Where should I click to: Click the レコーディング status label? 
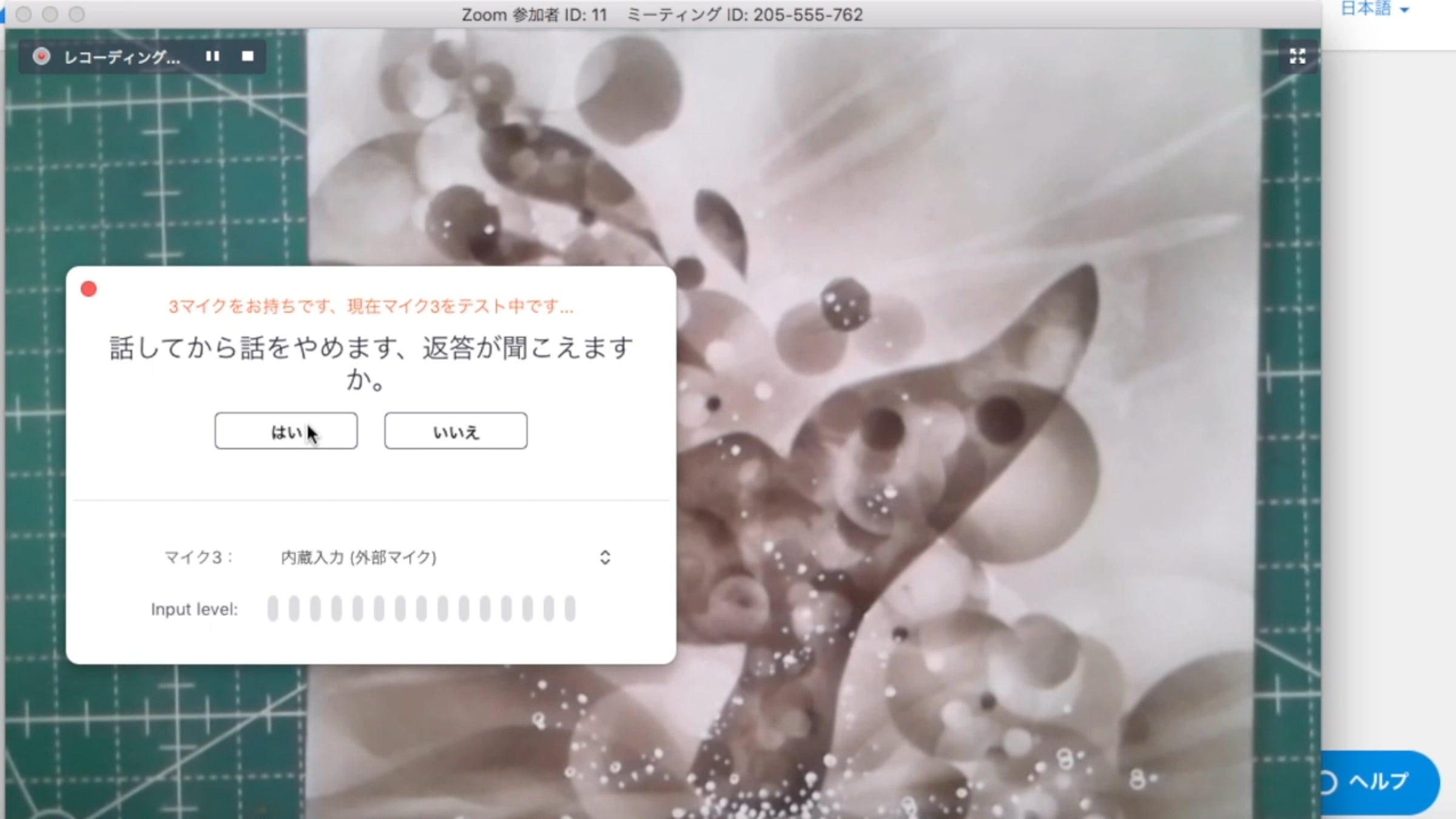tap(122, 57)
